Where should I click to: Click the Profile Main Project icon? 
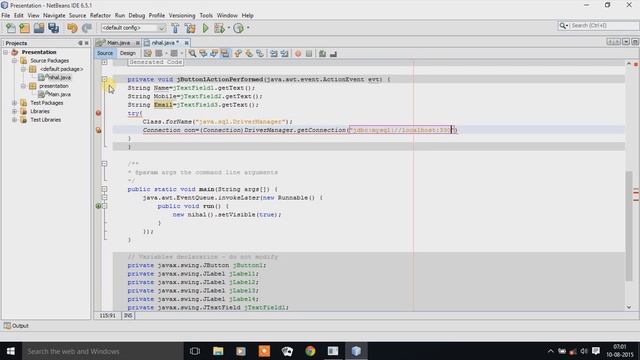238,28
